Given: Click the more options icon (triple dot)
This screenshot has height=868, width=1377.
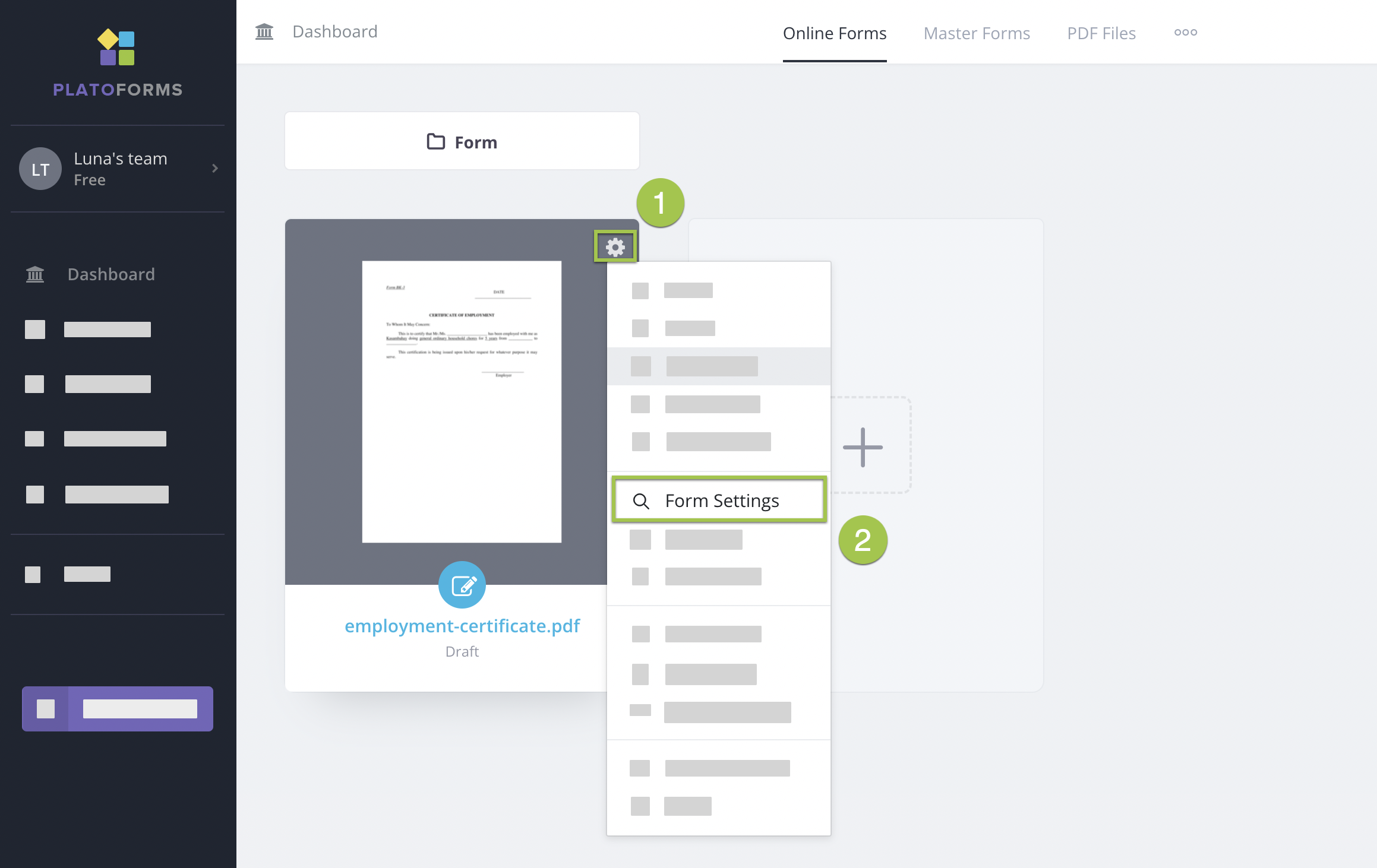Looking at the screenshot, I should coord(1185,31).
